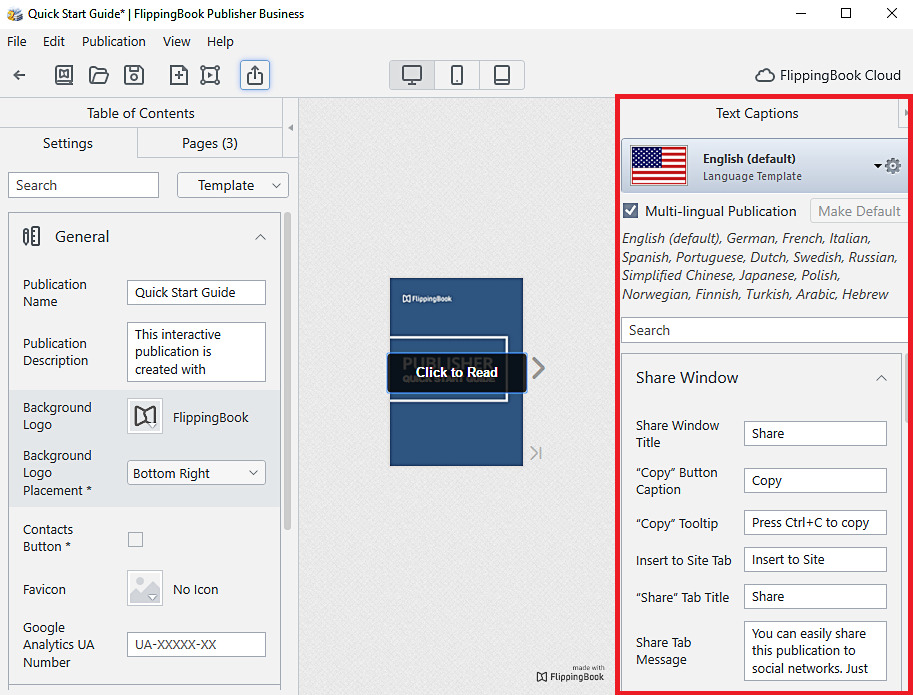Click the made with FlippingBook link
This screenshot has width=913, height=695.
coord(571,673)
